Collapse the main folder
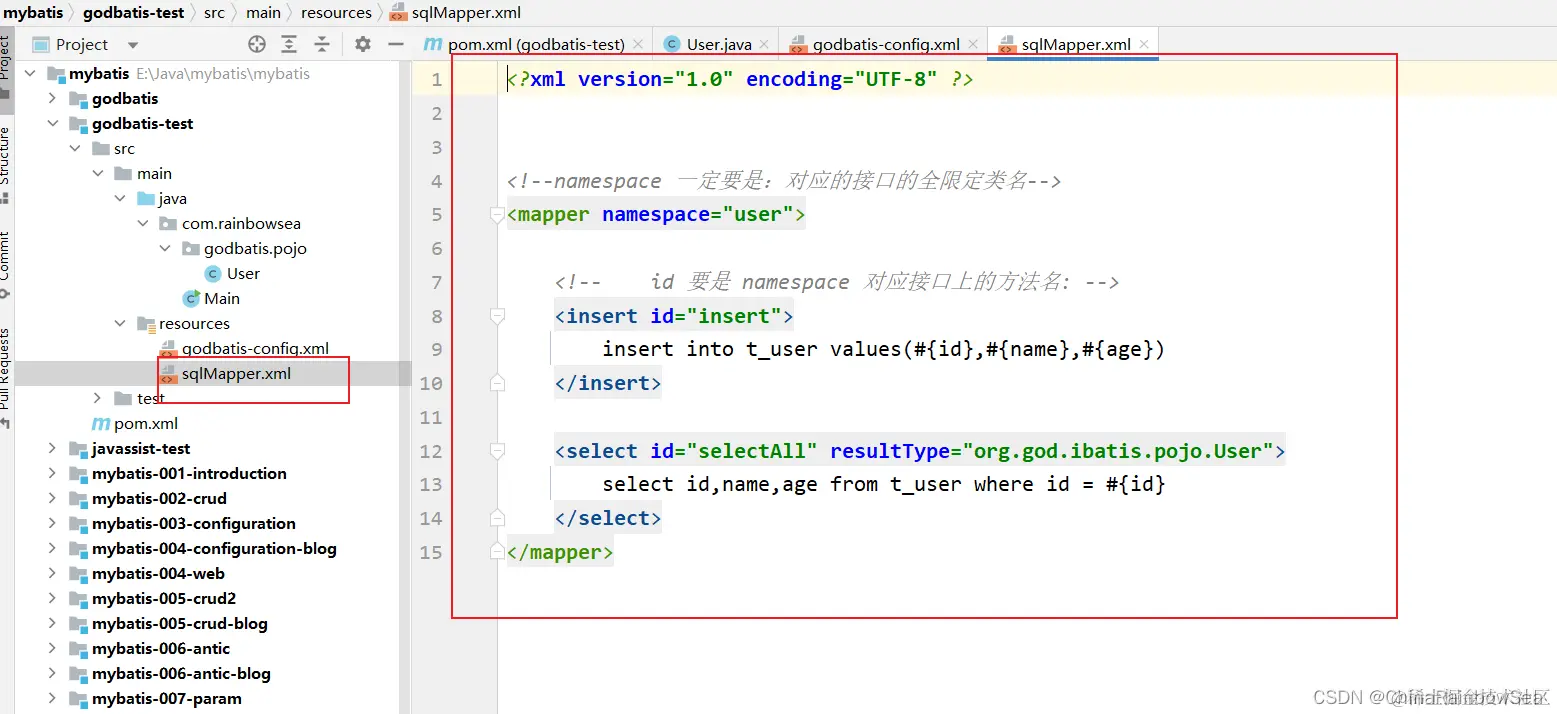 (98, 173)
